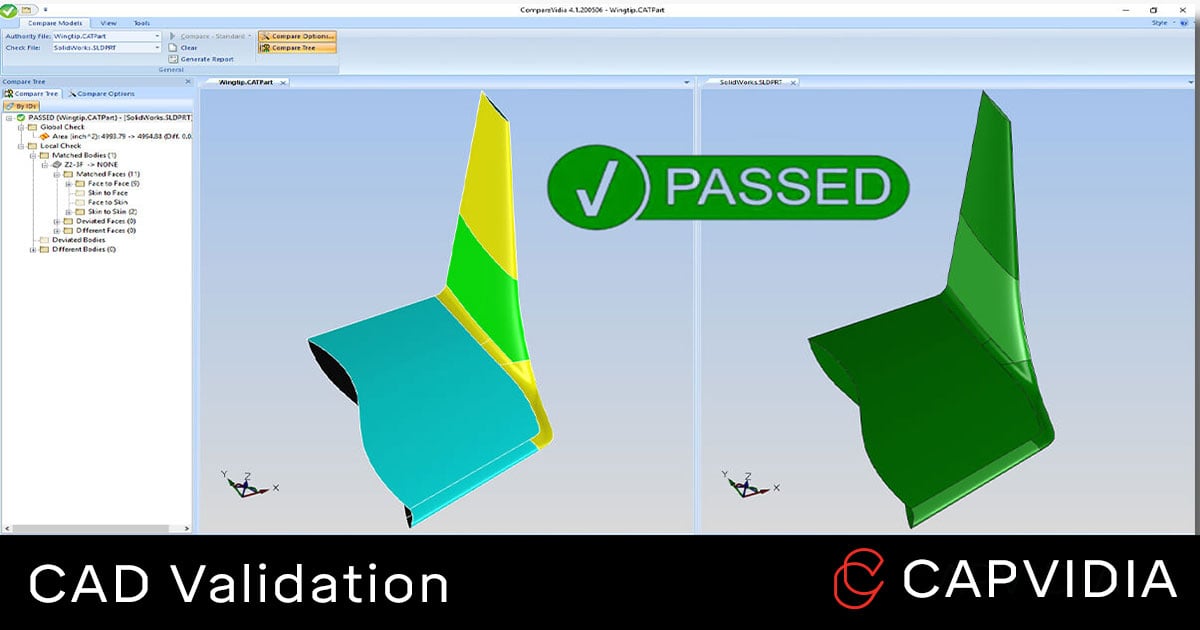Collapse the Local Check branch
Screen dimensions: 1200x630
click(x=20, y=145)
